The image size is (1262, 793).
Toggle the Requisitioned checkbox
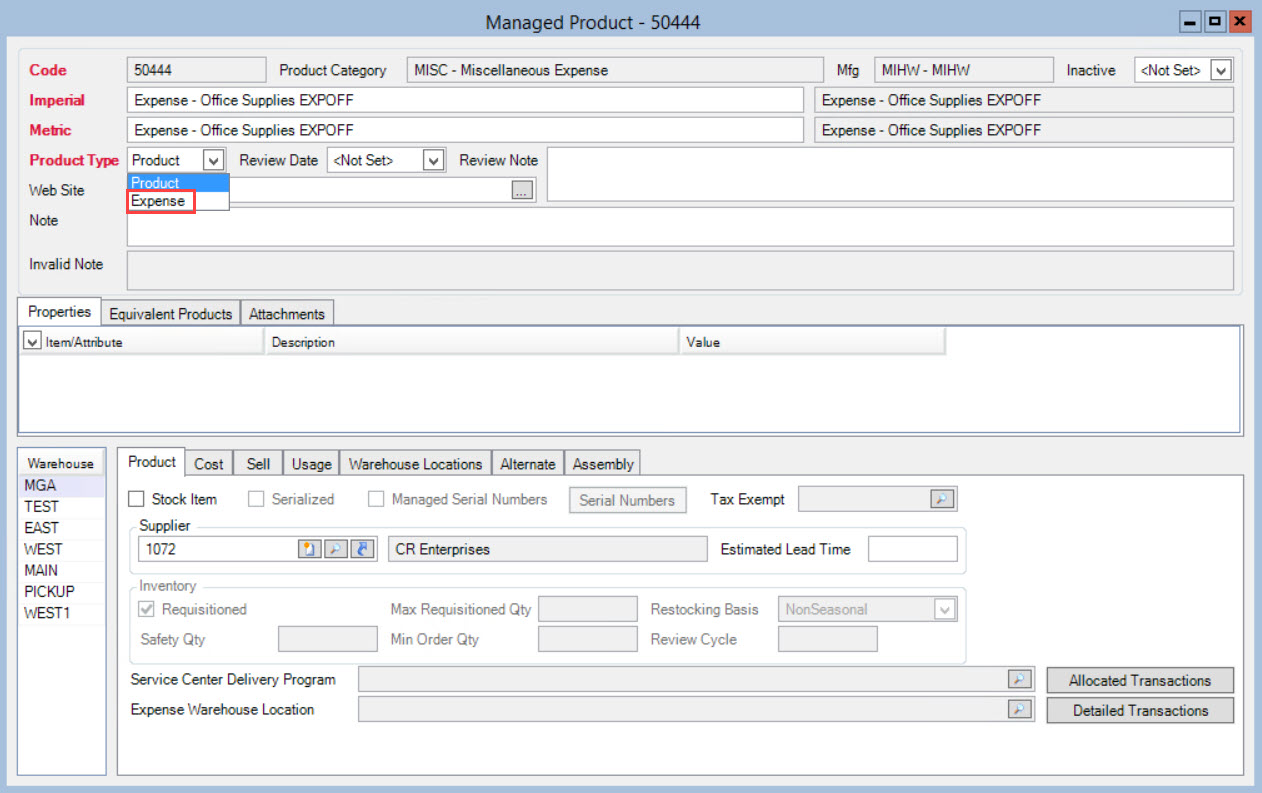(x=147, y=609)
